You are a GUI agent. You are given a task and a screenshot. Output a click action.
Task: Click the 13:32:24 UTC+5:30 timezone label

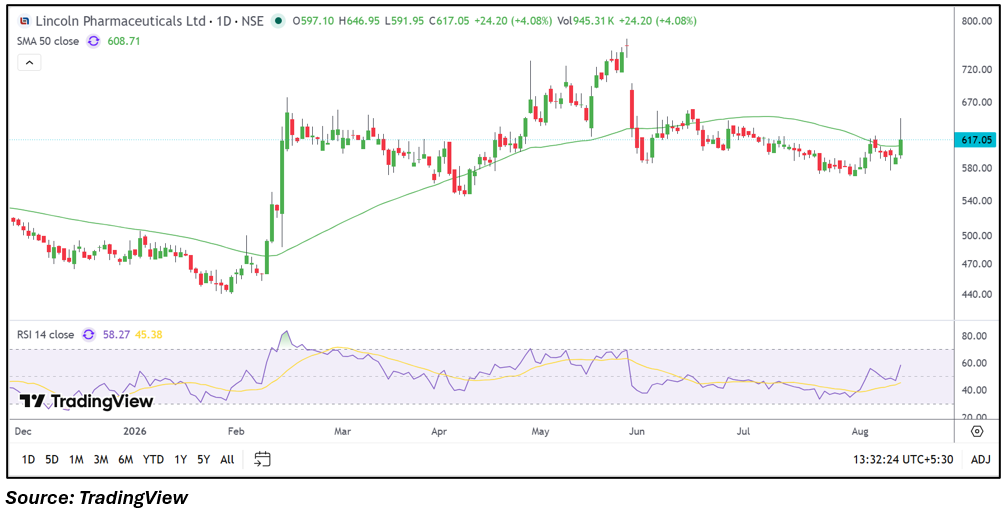902,459
